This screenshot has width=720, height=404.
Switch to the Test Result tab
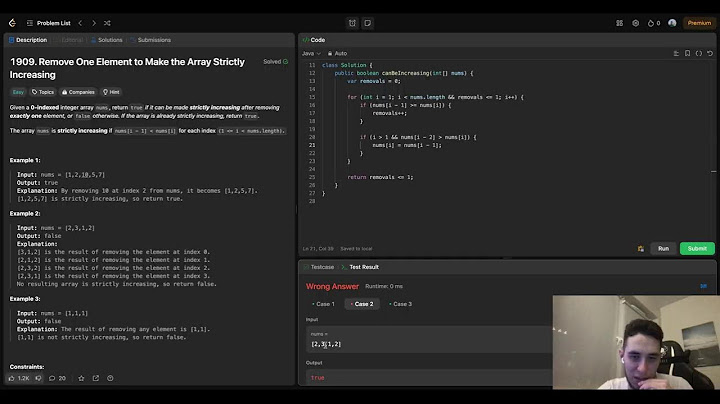click(x=360, y=267)
